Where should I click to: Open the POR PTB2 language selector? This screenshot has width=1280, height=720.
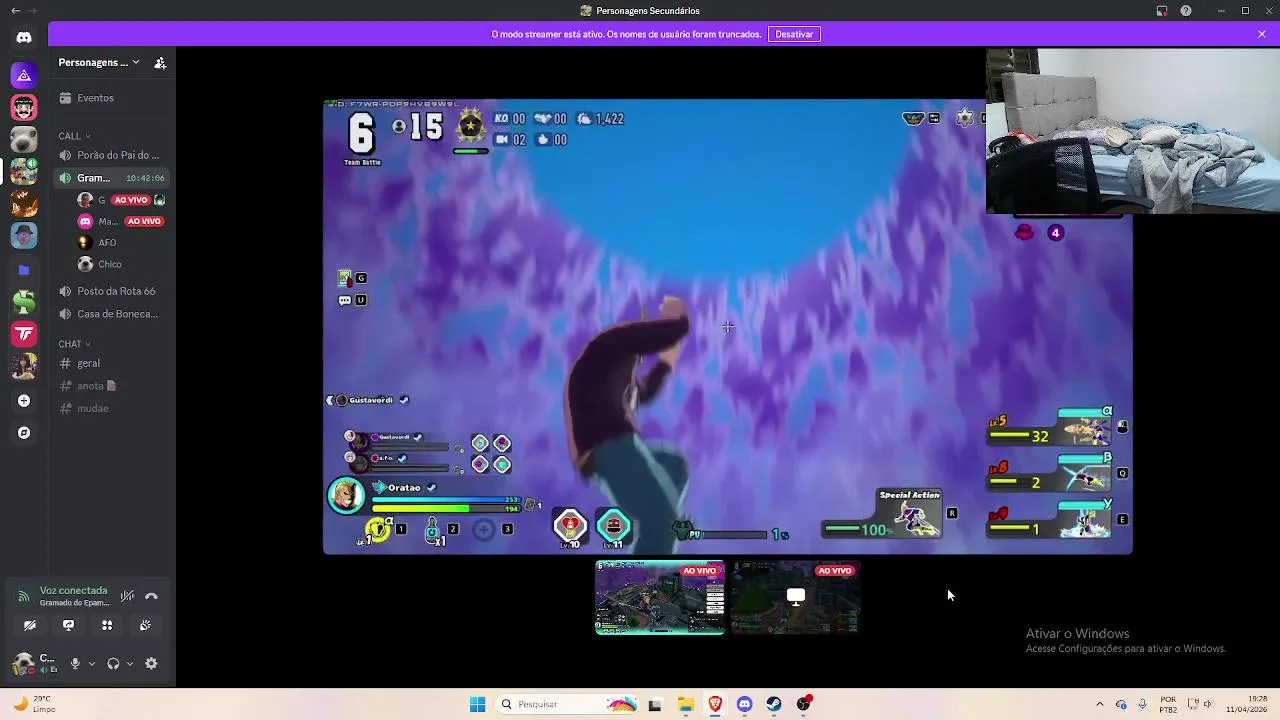(1168, 704)
